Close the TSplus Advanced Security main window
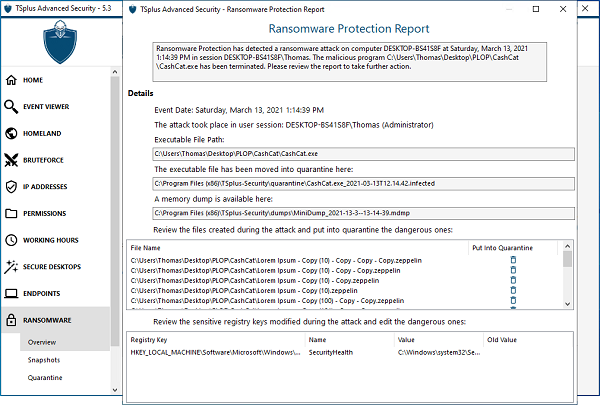600x405 pixels. (x=585, y=8)
